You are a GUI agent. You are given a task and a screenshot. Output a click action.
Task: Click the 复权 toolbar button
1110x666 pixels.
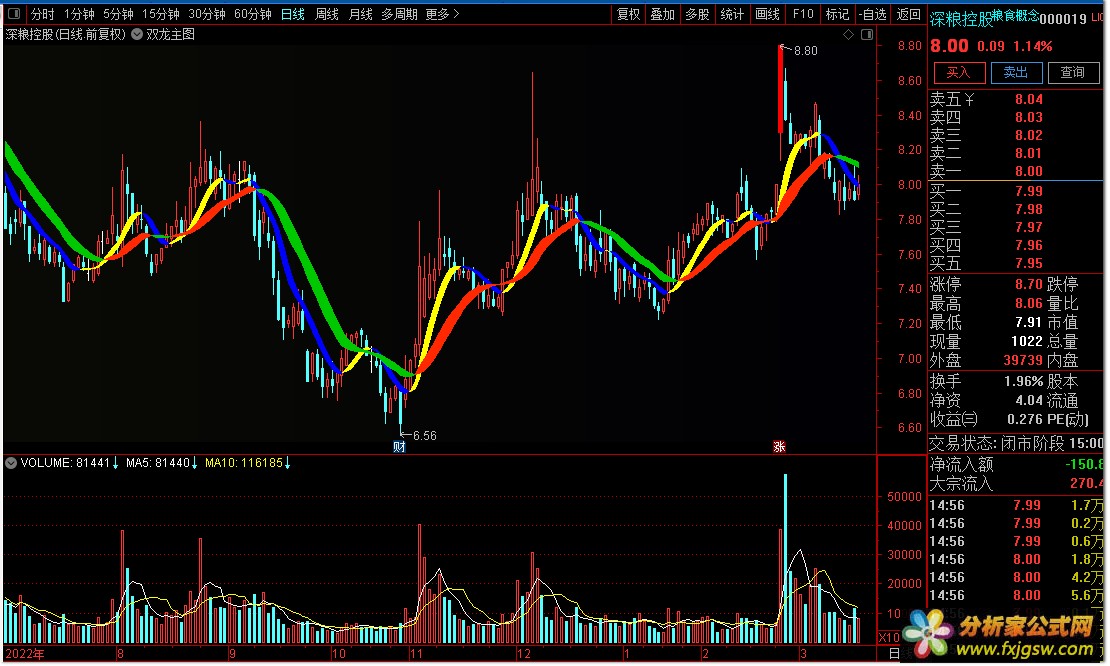(628, 13)
